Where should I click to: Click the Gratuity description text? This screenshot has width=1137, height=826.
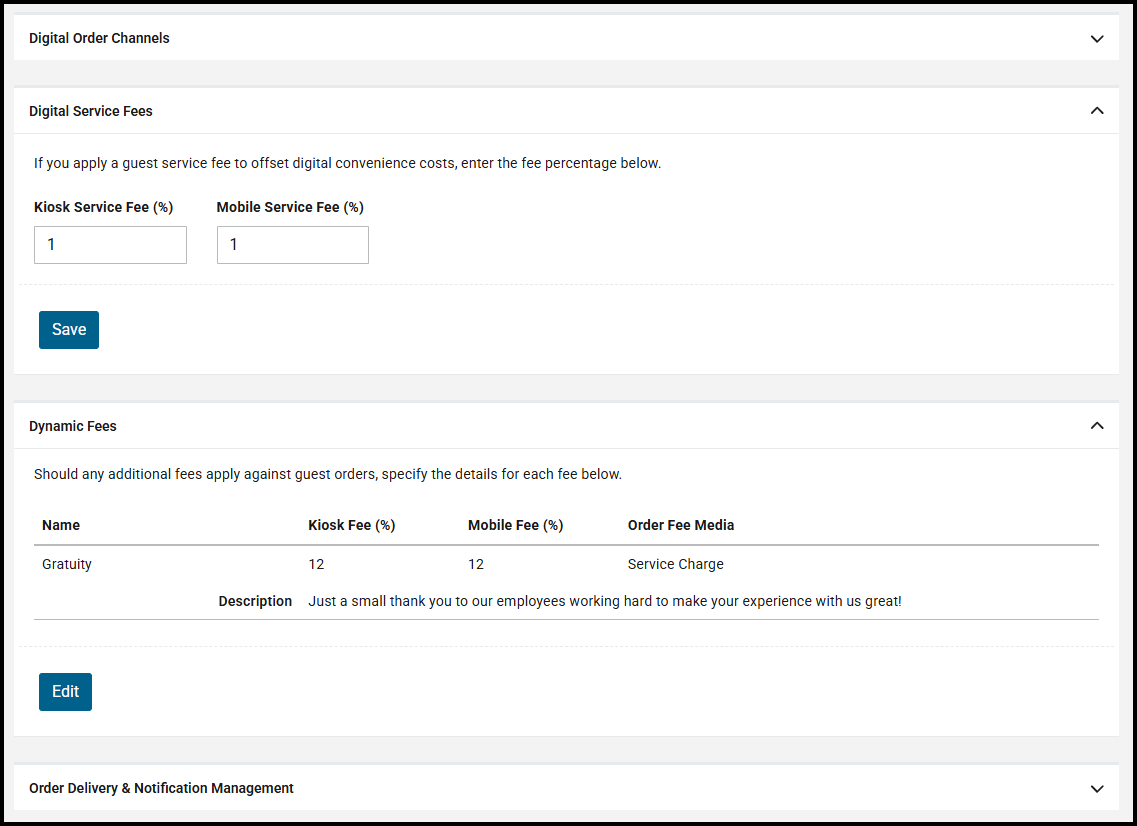point(604,601)
